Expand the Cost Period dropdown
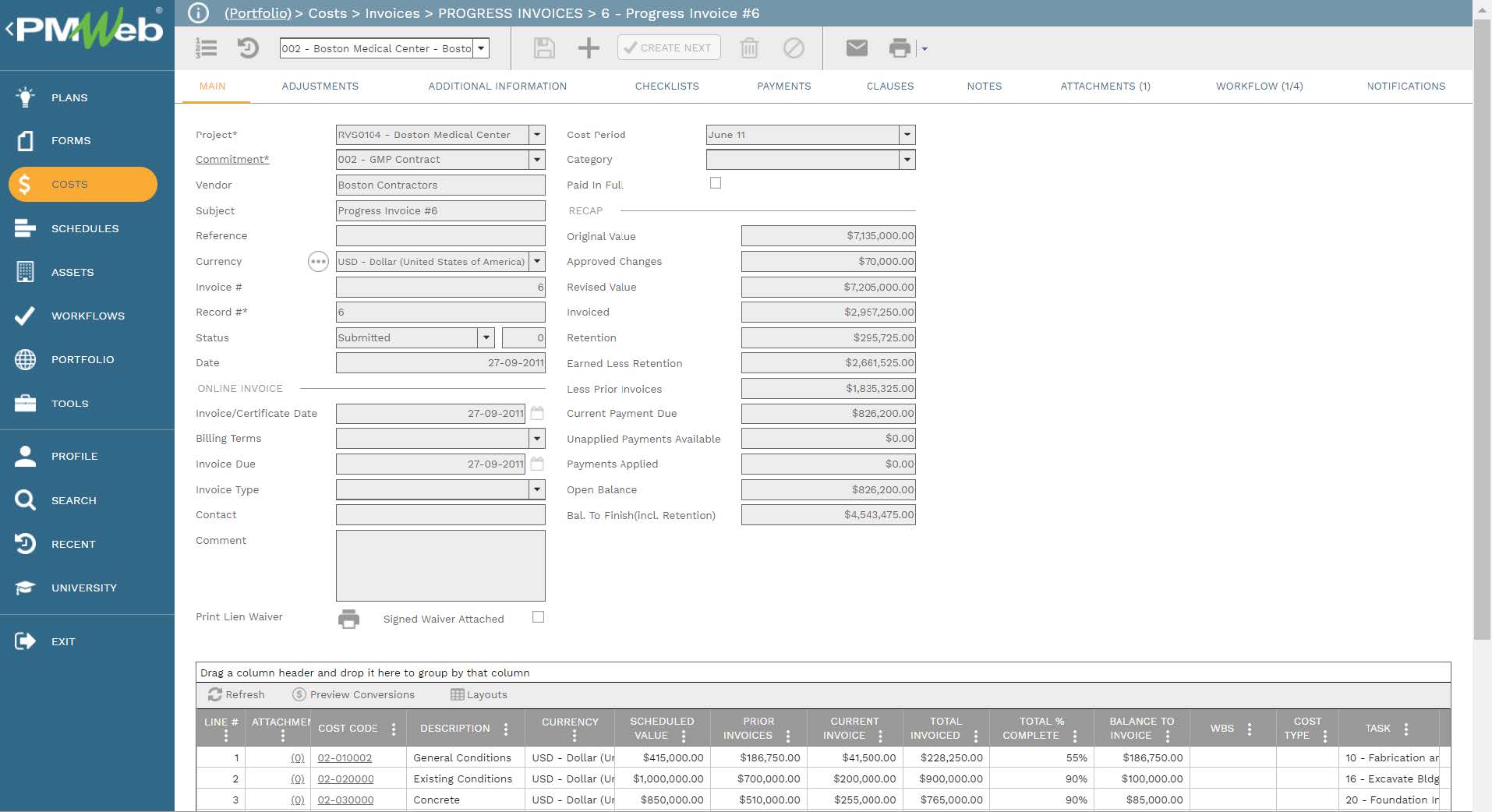 [x=907, y=135]
